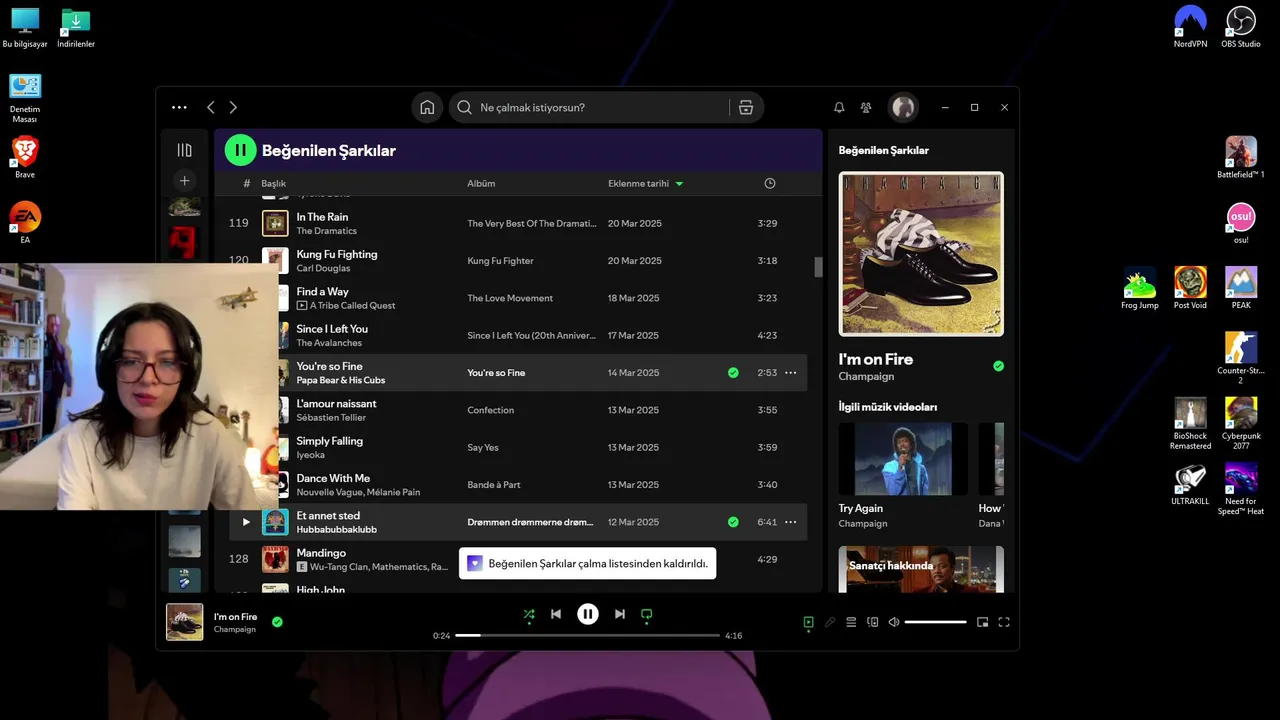Sort by the duration clock icon
Screen dimensions: 1280x720
click(x=770, y=184)
